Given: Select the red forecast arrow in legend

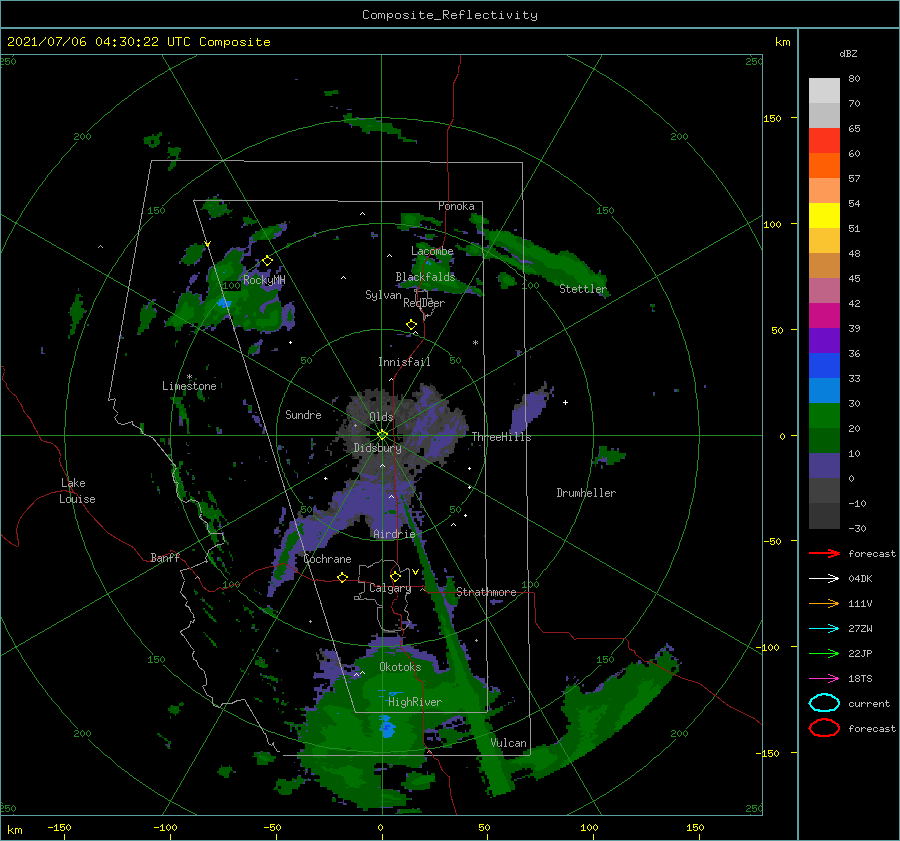Looking at the screenshot, I should point(824,553).
